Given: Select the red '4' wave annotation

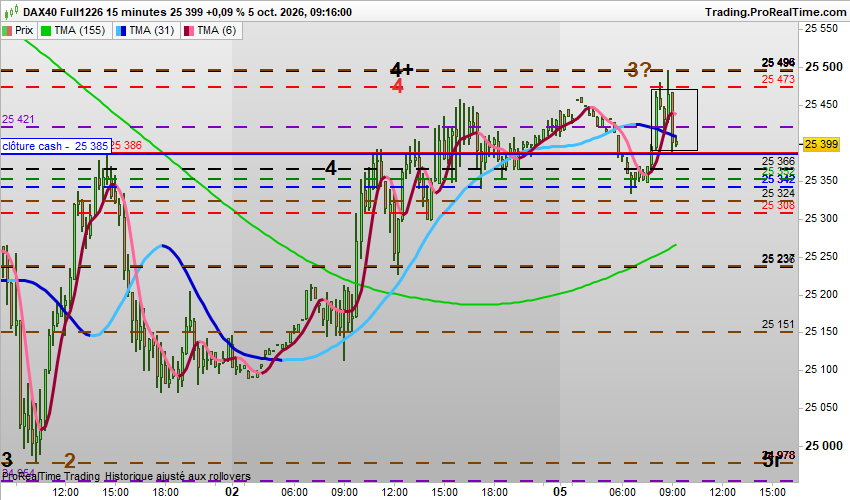Looking at the screenshot, I should (x=397, y=86).
